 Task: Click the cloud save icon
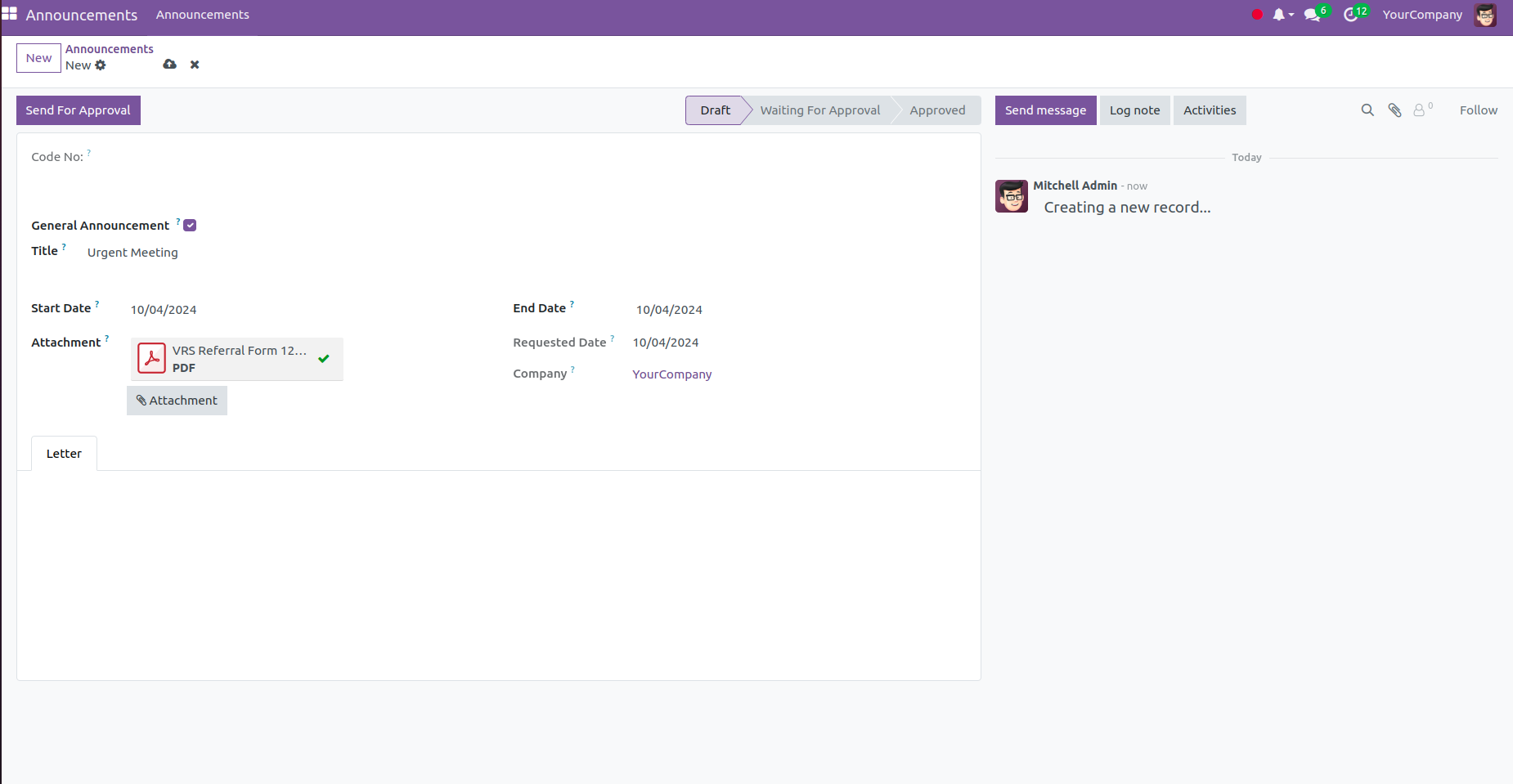[x=169, y=65]
